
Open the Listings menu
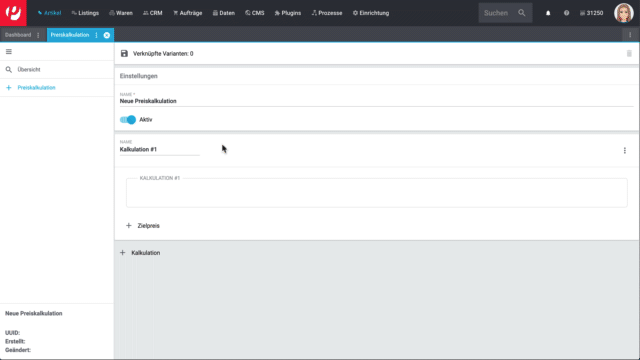tap(85, 13)
